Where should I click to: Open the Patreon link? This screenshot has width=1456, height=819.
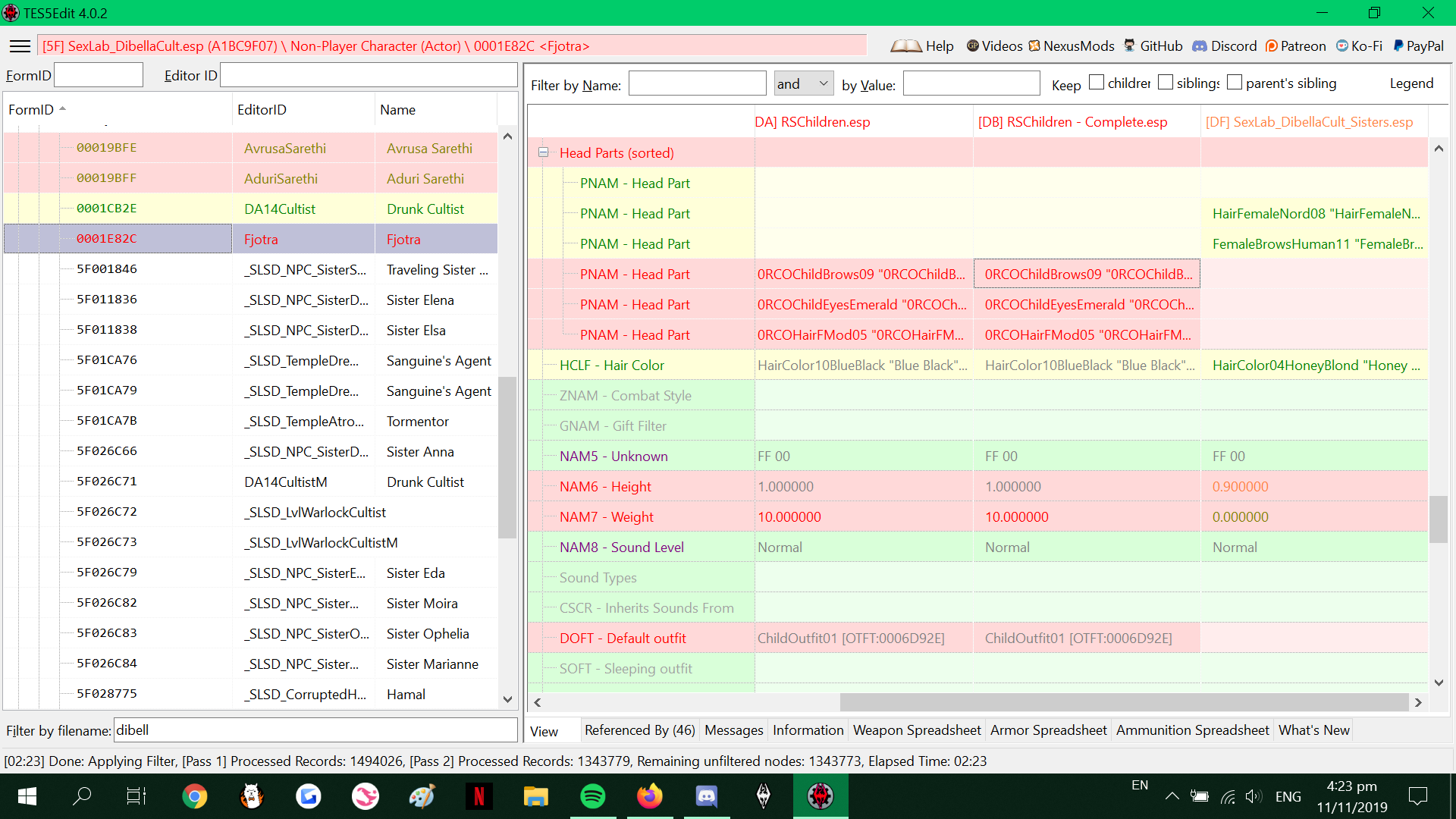point(1295,46)
